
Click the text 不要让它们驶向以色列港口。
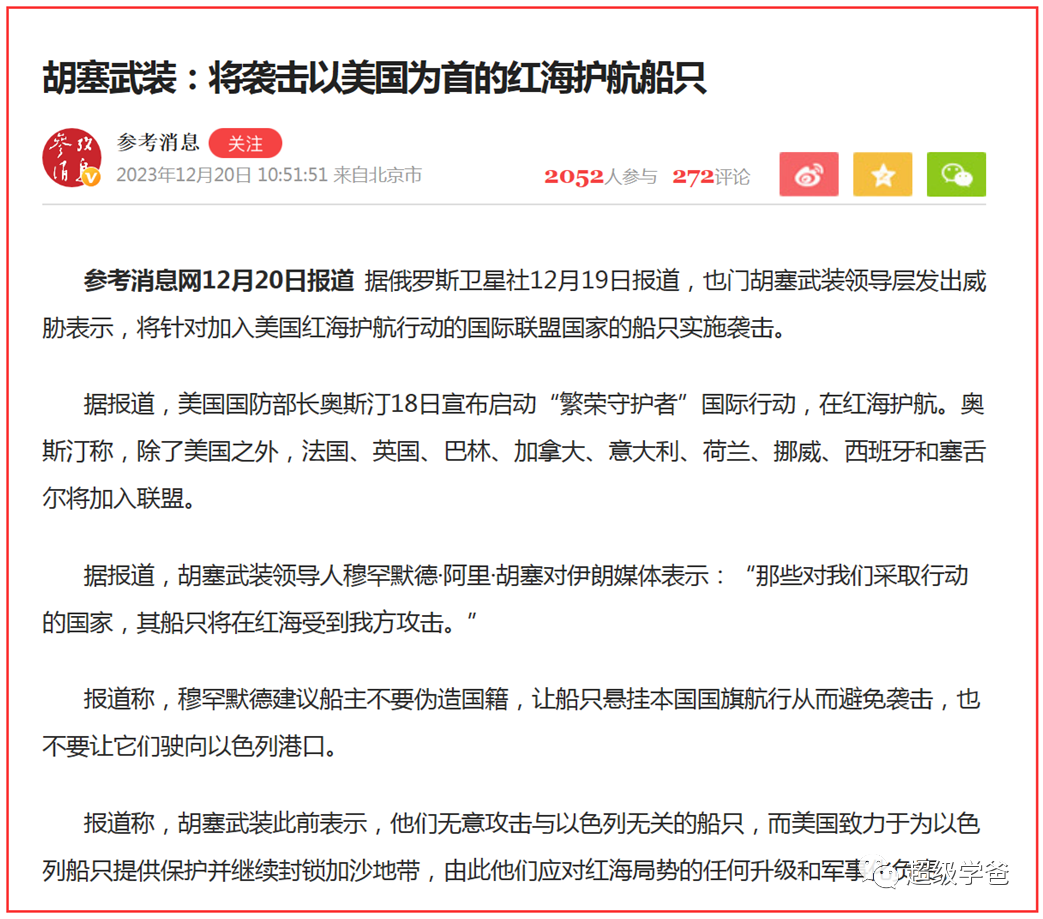[x=191, y=746]
